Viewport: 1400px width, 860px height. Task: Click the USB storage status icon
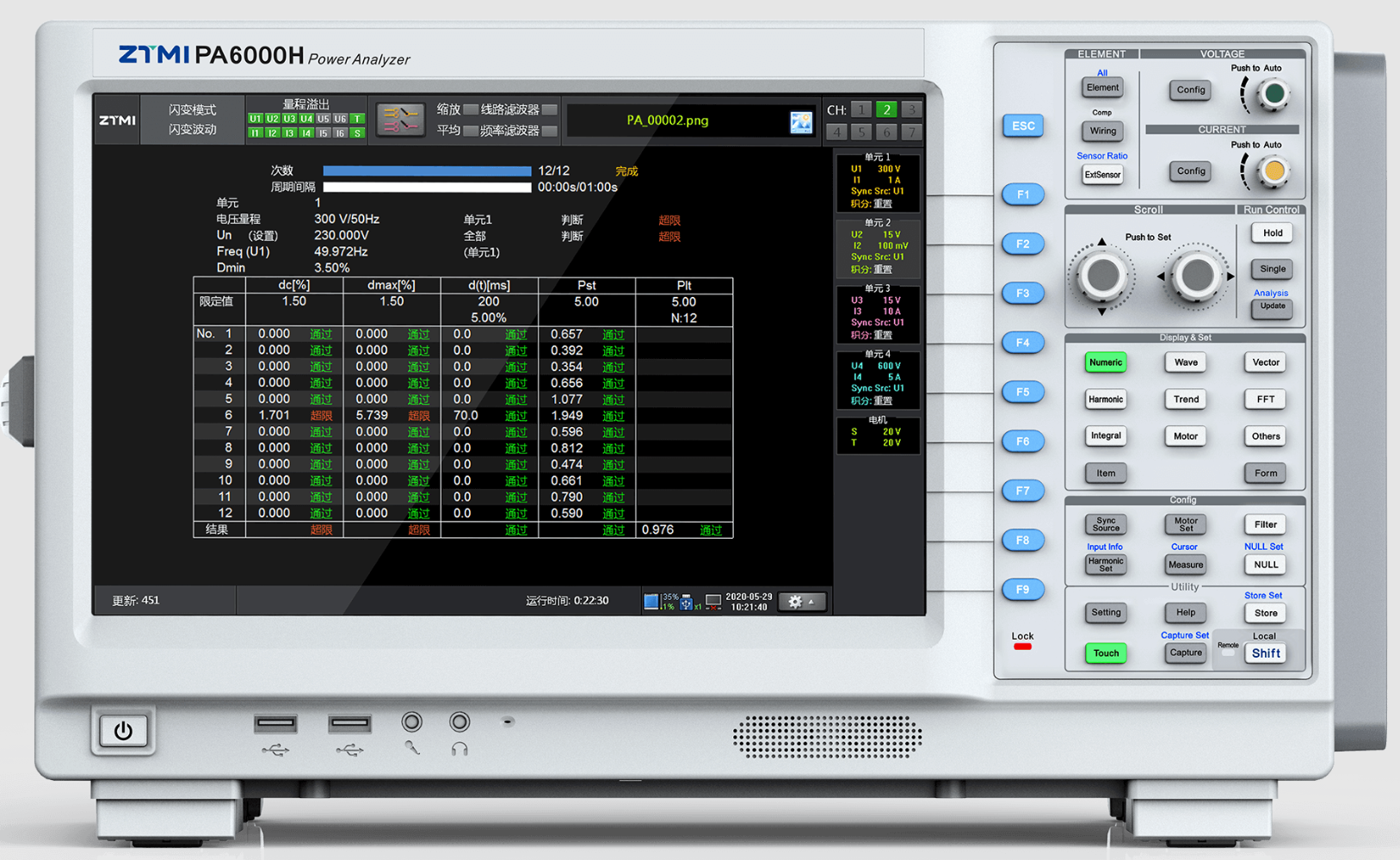687,602
